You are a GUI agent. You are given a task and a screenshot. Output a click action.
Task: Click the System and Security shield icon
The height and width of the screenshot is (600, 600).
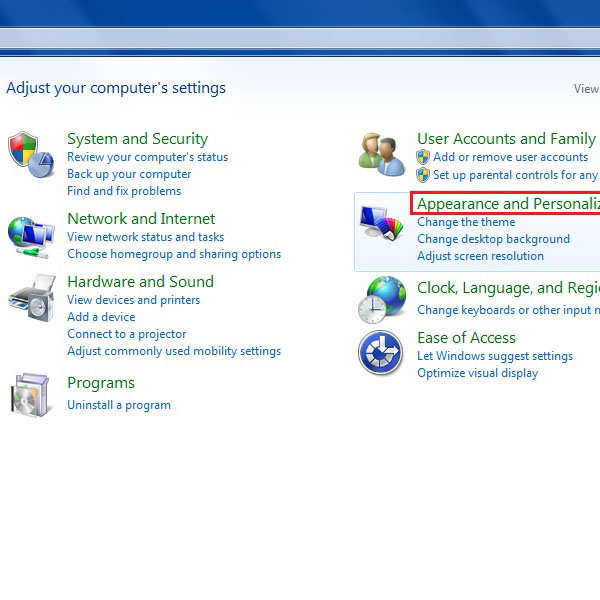(31, 155)
